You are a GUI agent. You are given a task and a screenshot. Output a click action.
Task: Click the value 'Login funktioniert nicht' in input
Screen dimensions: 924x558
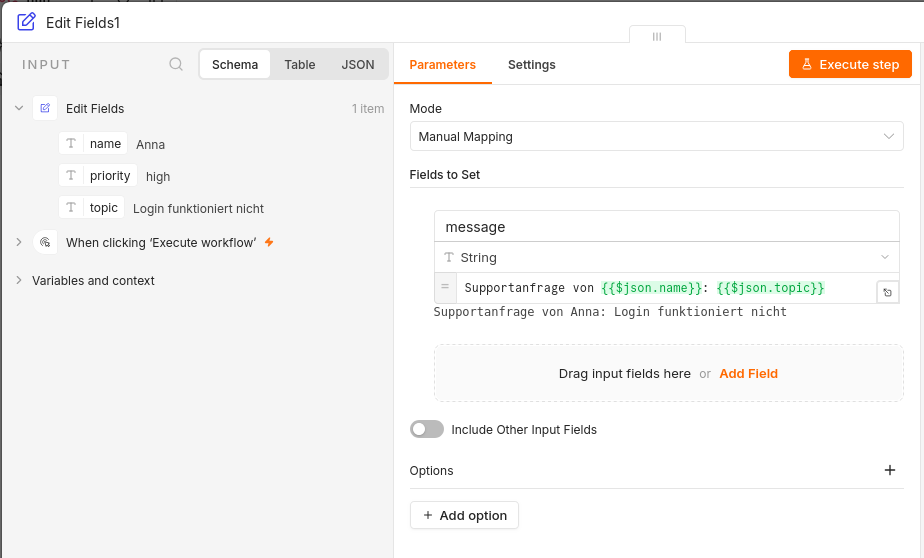(x=198, y=209)
